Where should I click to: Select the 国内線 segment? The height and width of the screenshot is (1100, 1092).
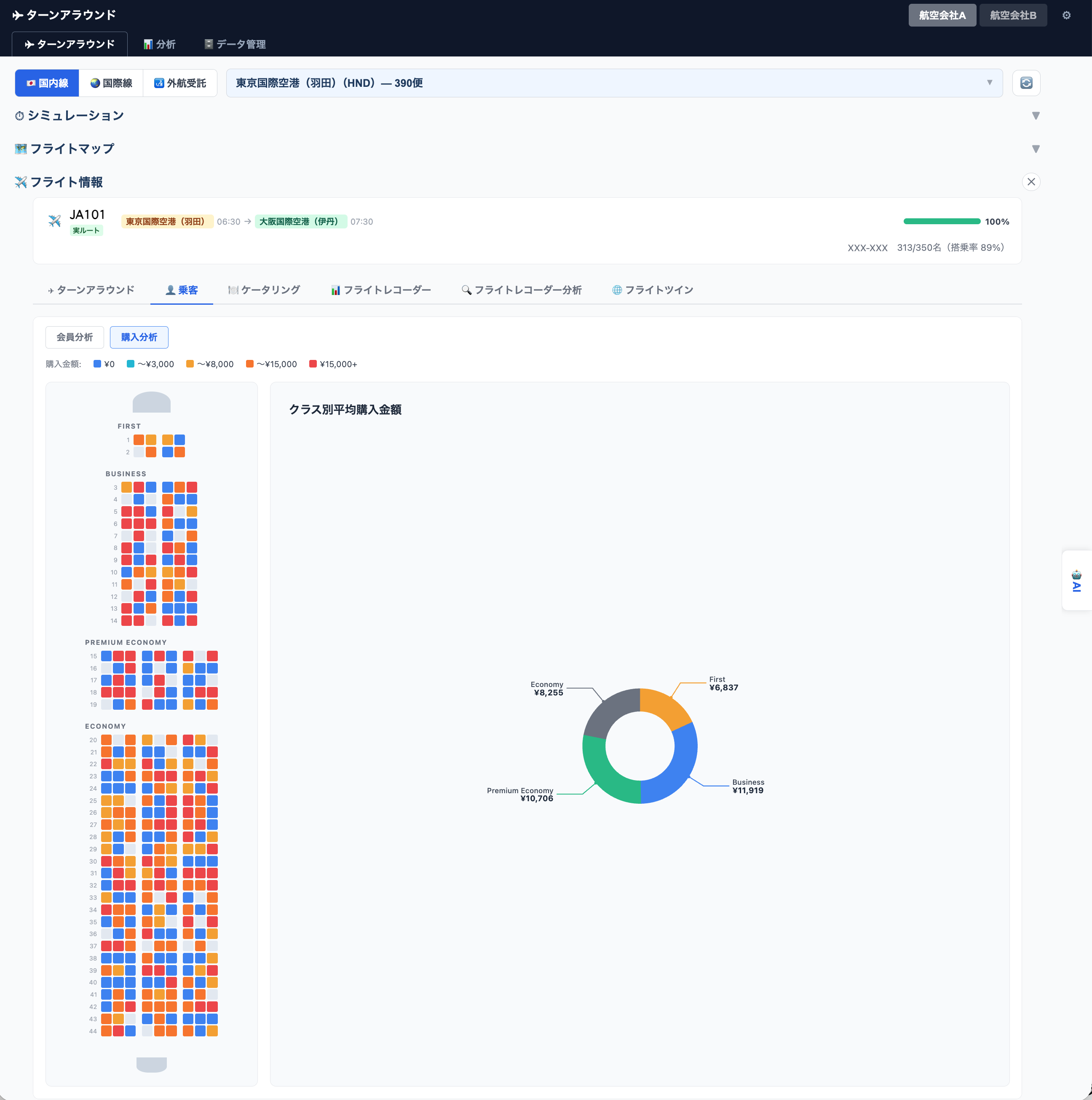point(47,83)
